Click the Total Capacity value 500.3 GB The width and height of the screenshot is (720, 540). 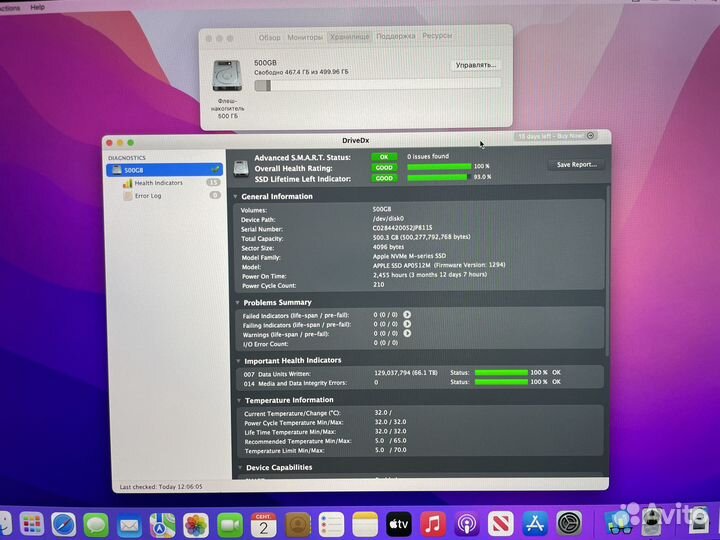[x=421, y=237]
